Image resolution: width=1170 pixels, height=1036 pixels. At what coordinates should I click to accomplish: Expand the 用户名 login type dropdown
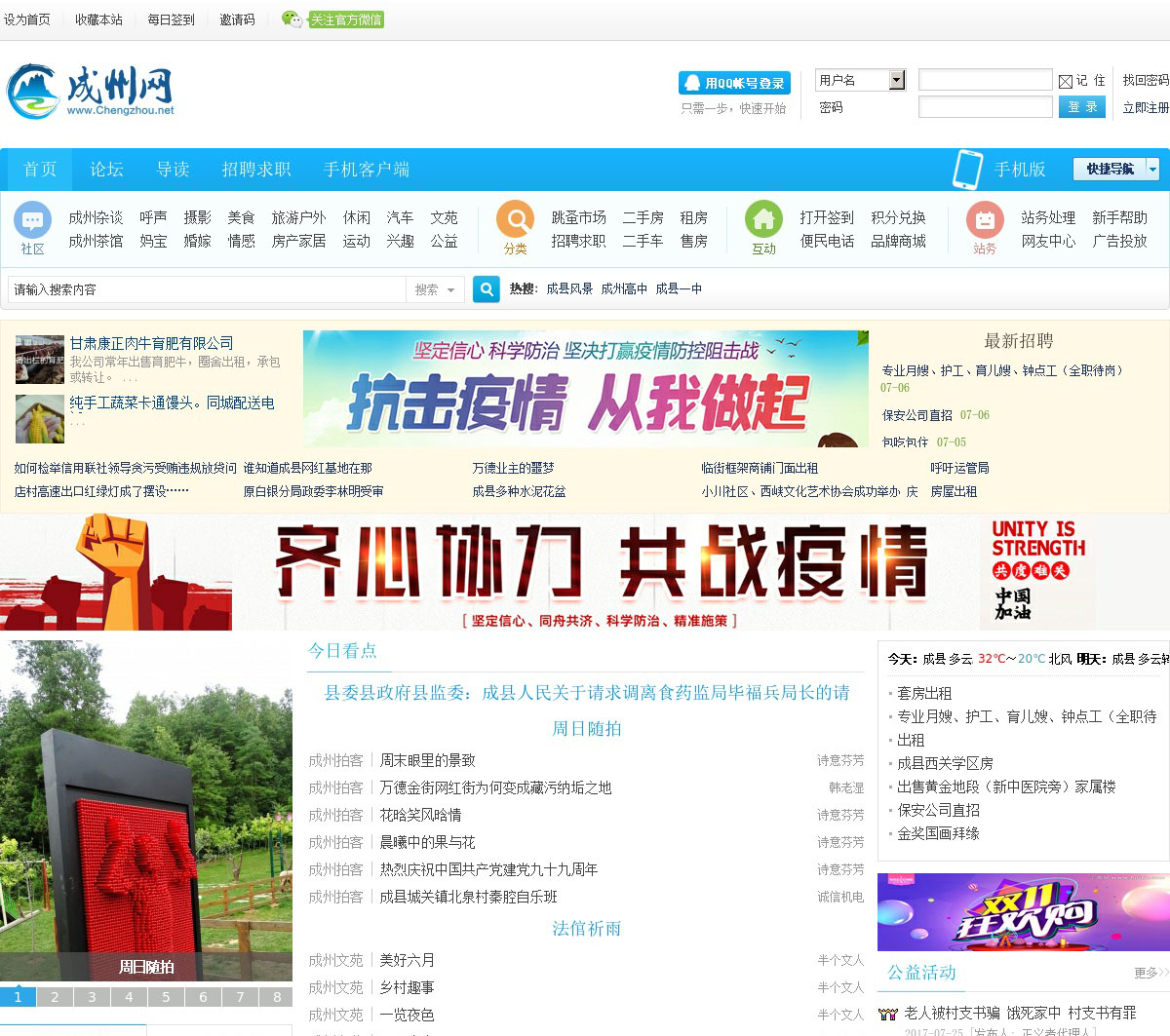(x=897, y=80)
